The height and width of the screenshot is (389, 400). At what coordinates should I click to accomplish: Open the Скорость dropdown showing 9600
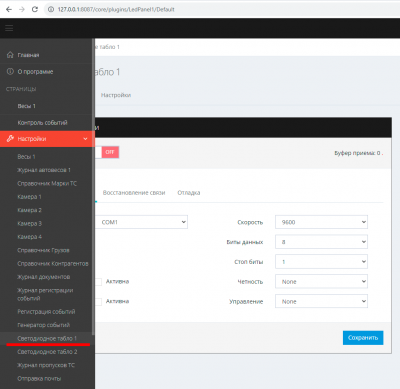pos(321,222)
